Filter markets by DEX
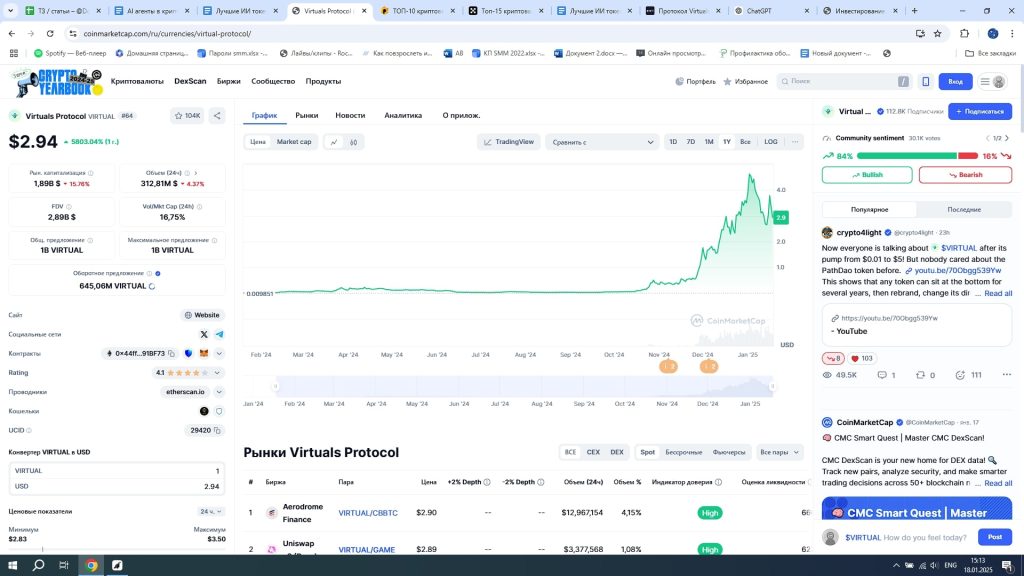The image size is (1024, 576). coord(616,453)
